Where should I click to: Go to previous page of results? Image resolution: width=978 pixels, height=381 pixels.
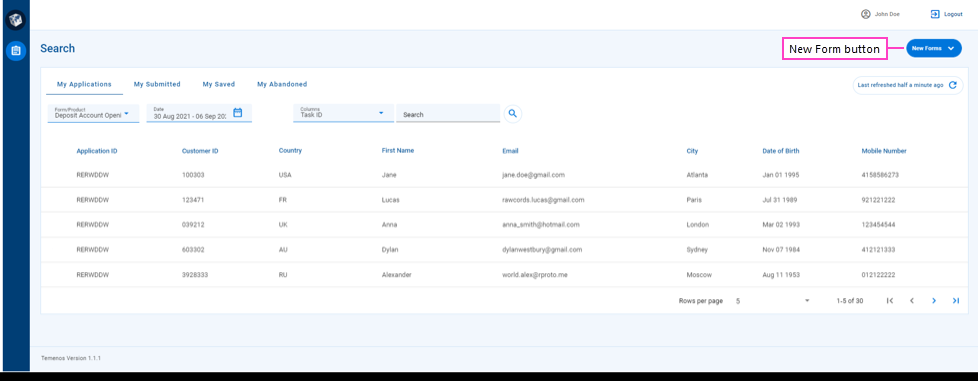click(912, 301)
